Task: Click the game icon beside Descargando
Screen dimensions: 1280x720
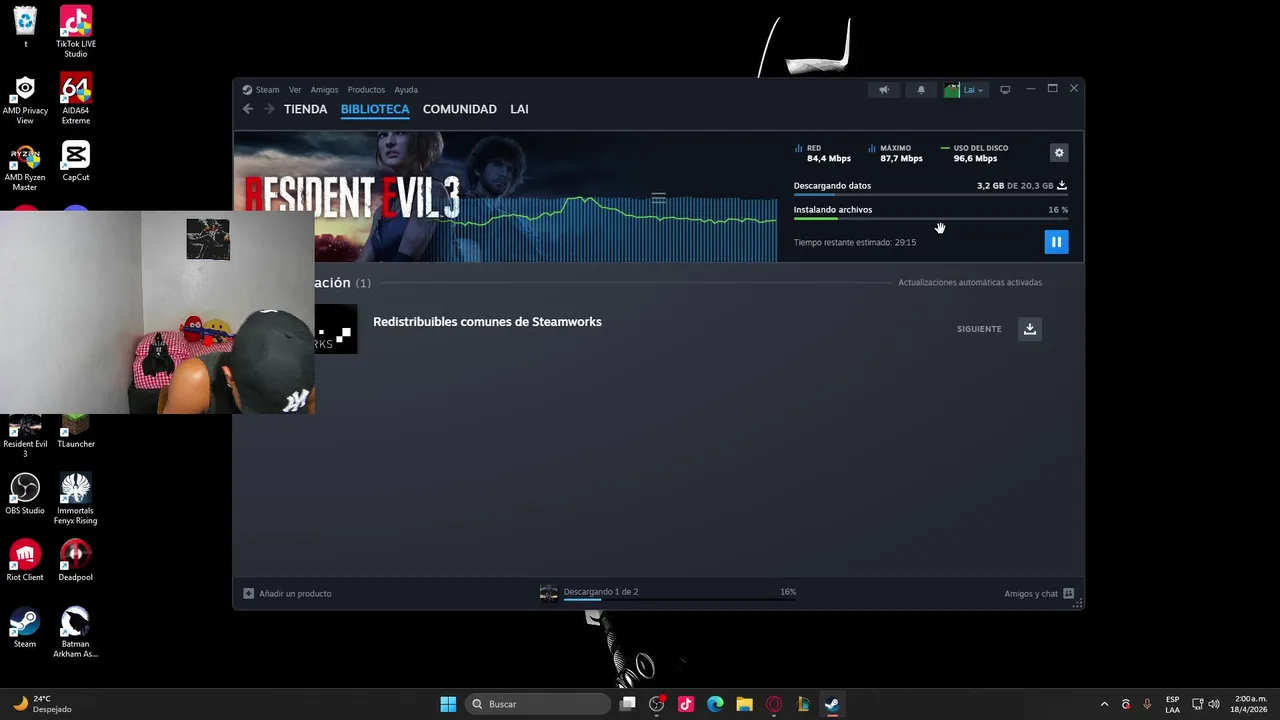Action: tap(548, 594)
